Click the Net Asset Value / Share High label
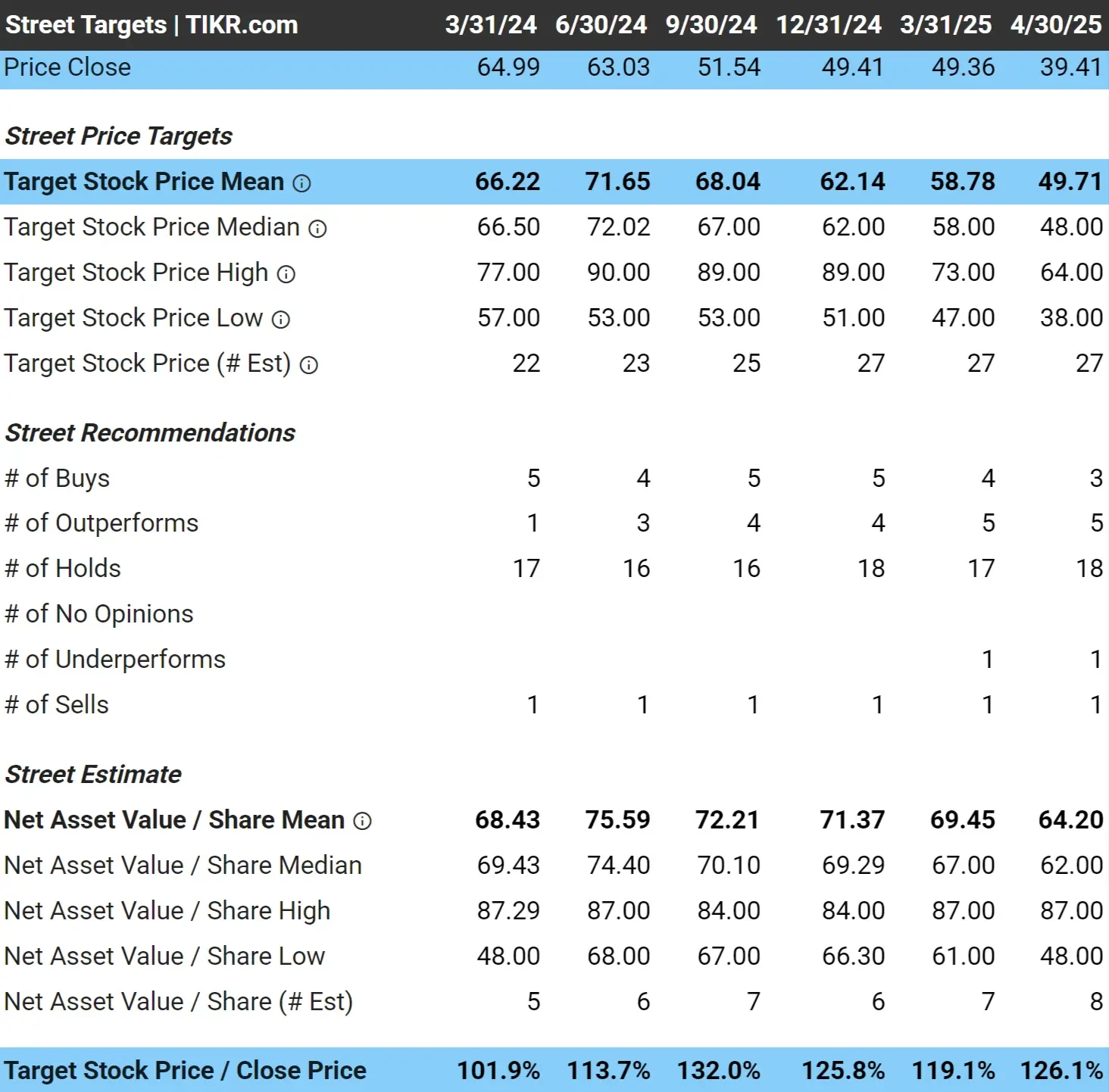Screen dimensions: 1109x1092 [x=167, y=911]
